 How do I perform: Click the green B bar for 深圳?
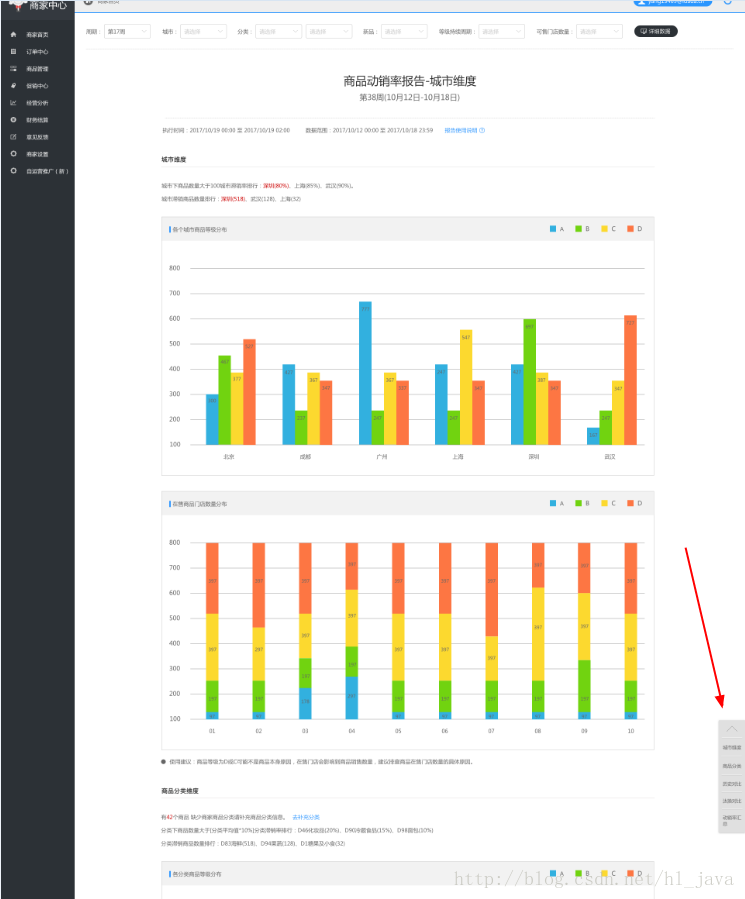tap(529, 382)
